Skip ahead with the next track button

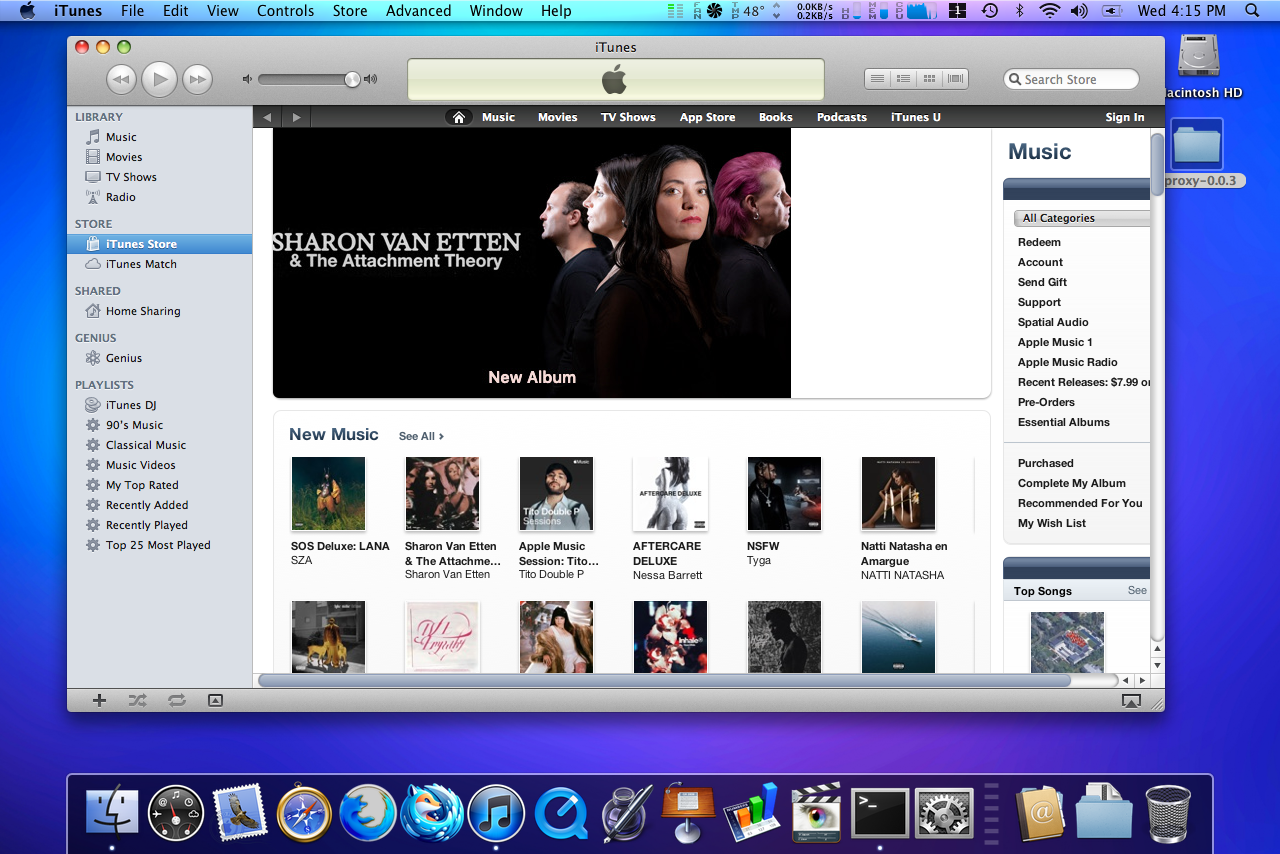click(x=198, y=80)
